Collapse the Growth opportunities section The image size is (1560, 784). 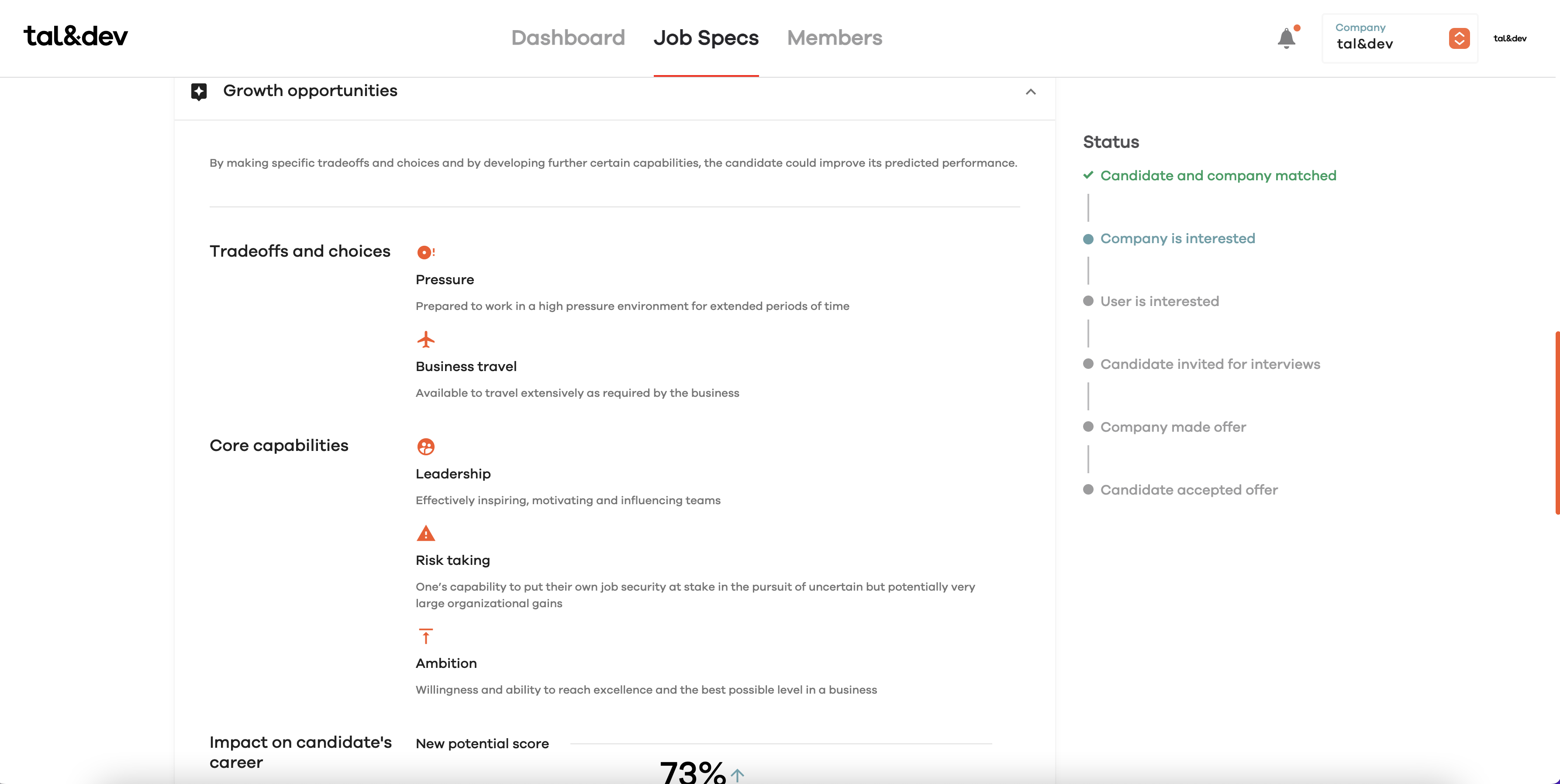[x=1031, y=92]
